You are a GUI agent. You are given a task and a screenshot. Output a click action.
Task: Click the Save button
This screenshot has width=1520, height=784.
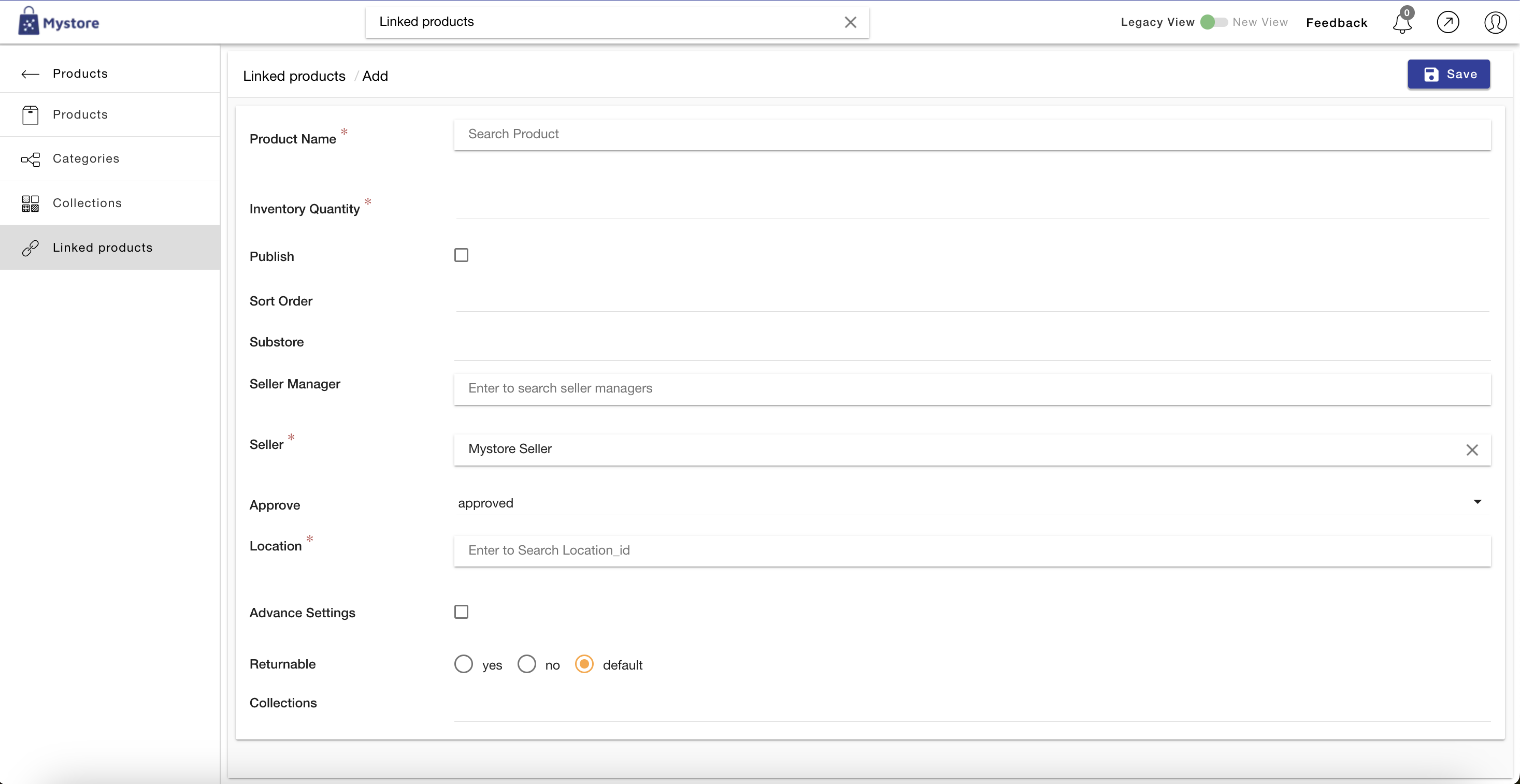(1449, 75)
